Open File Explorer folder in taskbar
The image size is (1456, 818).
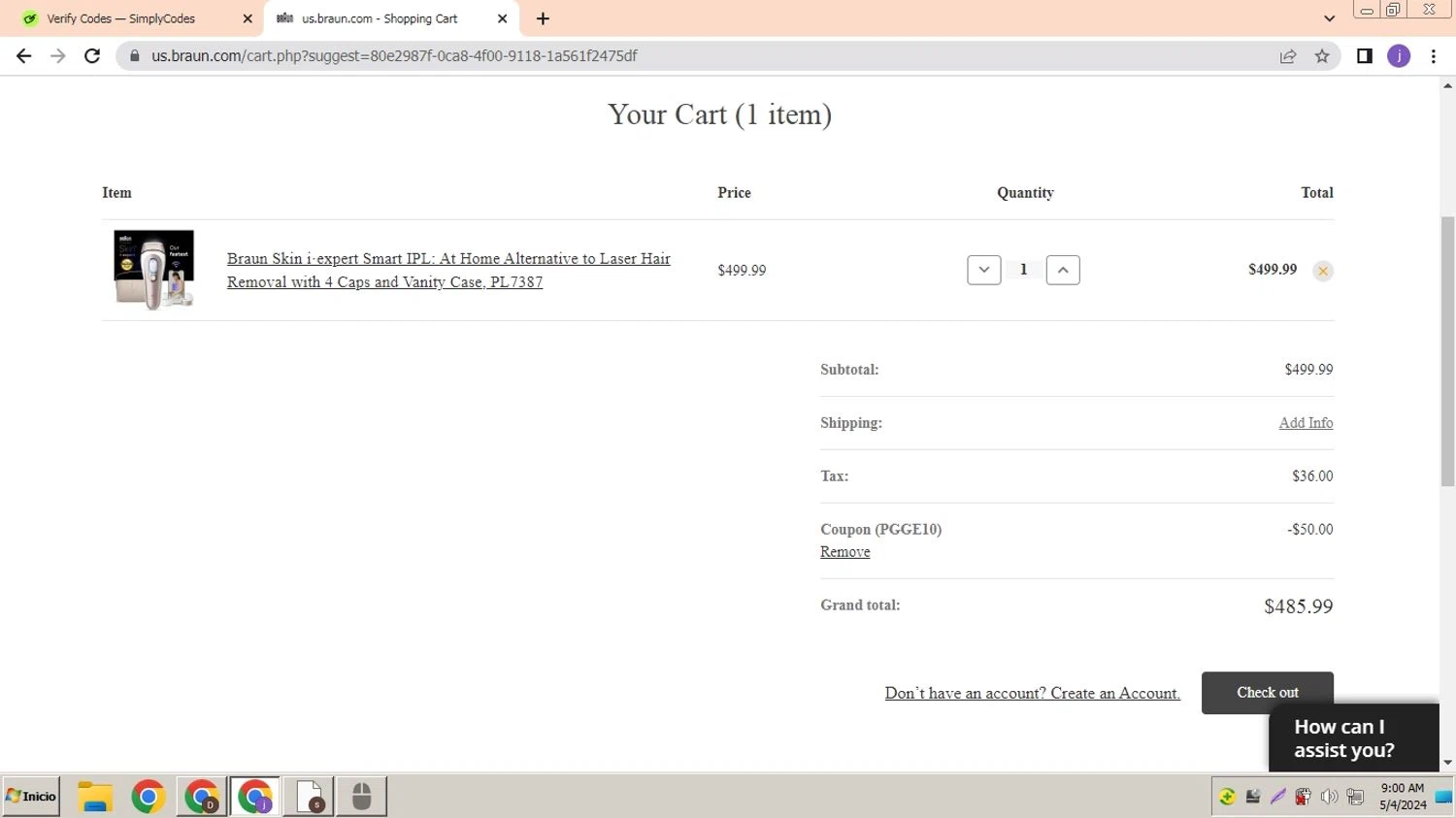click(95, 797)
